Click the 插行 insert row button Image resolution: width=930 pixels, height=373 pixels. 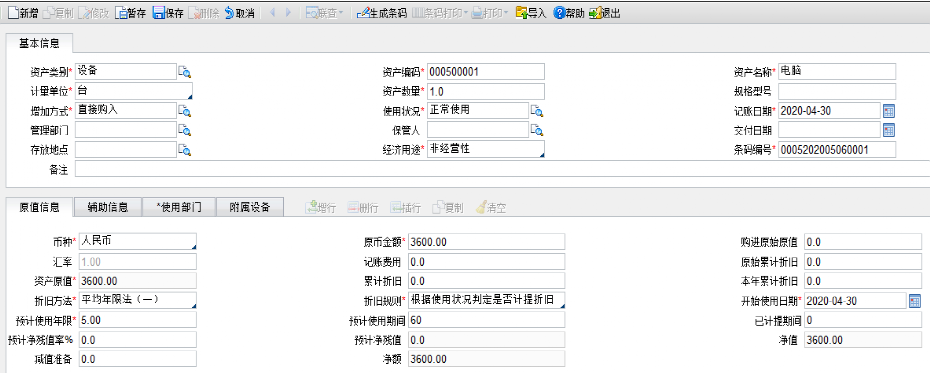tap(406, 208)
